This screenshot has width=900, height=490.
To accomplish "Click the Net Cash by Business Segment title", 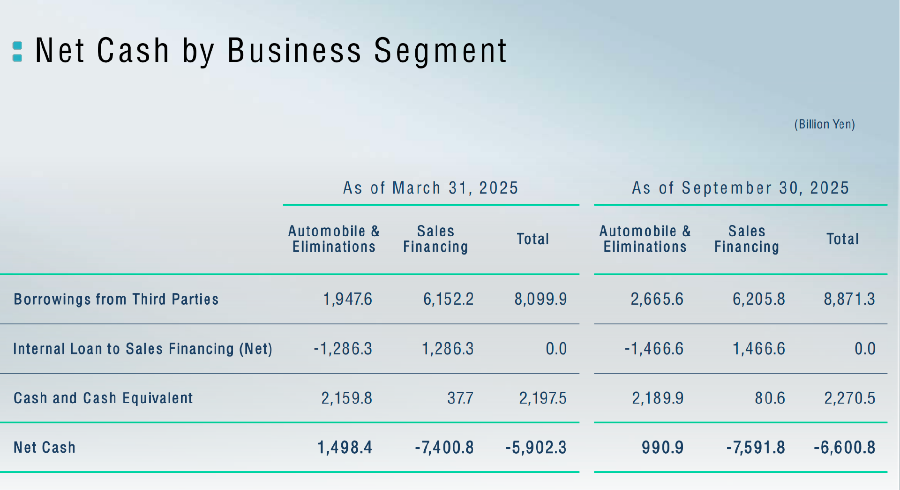I will click(270, 50).
